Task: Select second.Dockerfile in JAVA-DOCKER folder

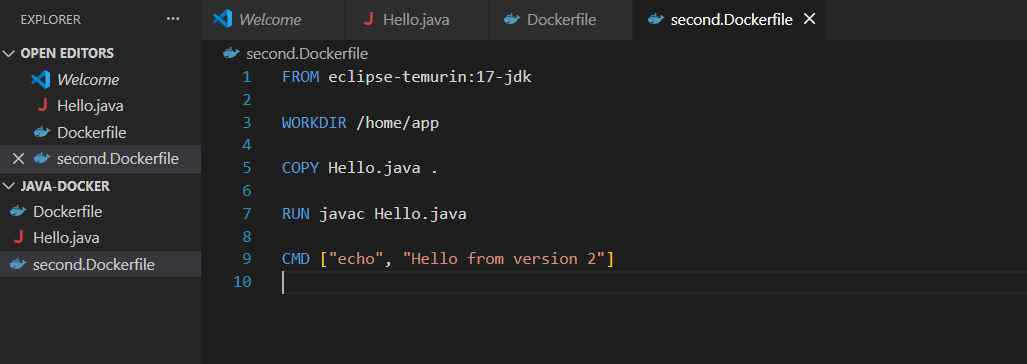Action: coord(100,264)
